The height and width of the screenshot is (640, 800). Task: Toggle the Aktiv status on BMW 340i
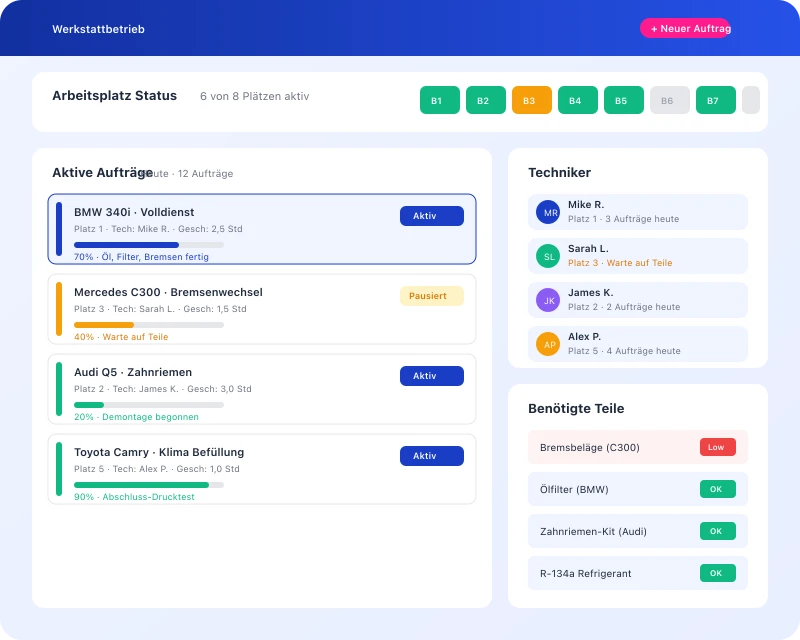click(431, 216)
